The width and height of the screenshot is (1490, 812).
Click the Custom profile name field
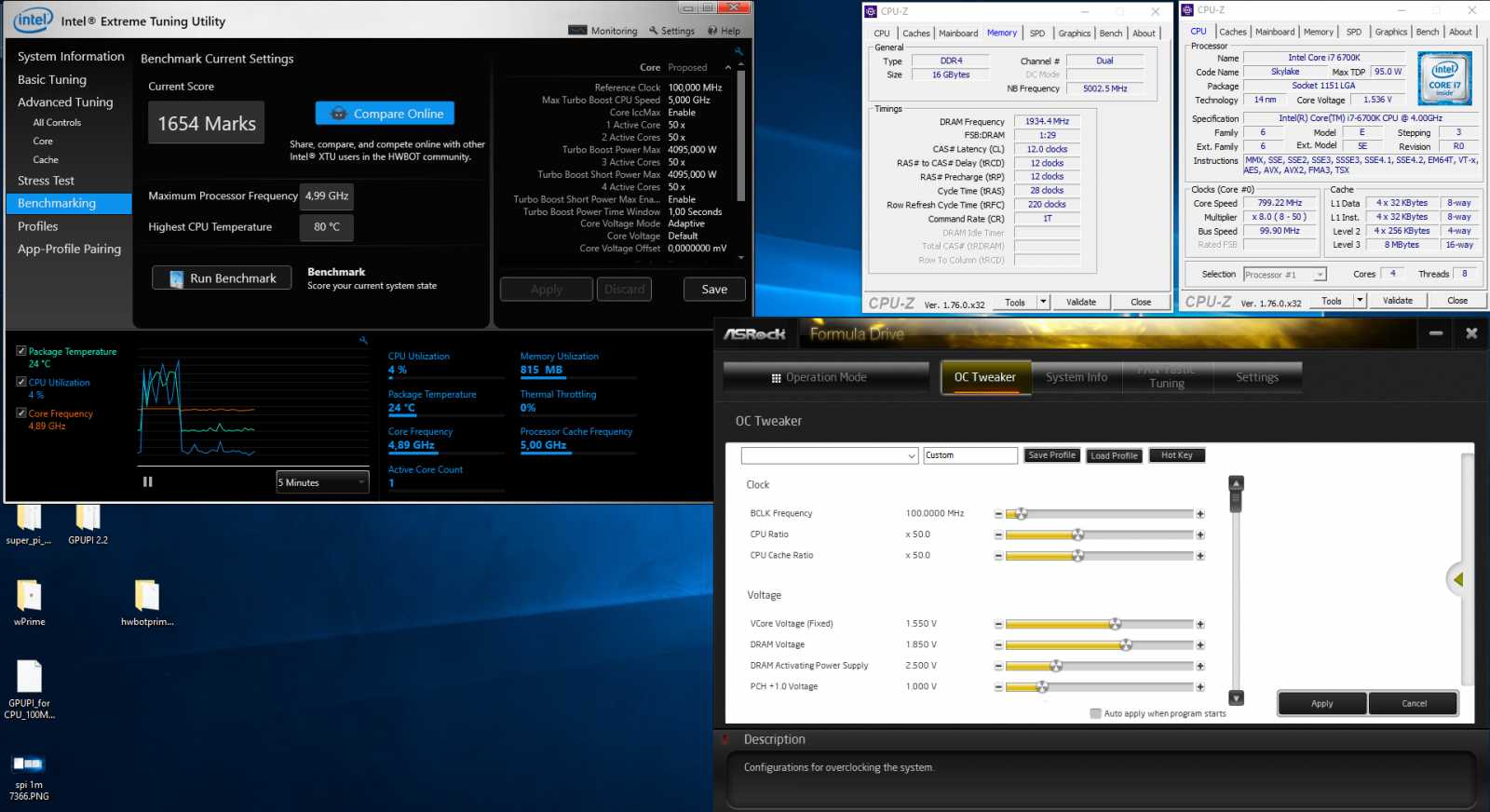click(x=970, y=455)
